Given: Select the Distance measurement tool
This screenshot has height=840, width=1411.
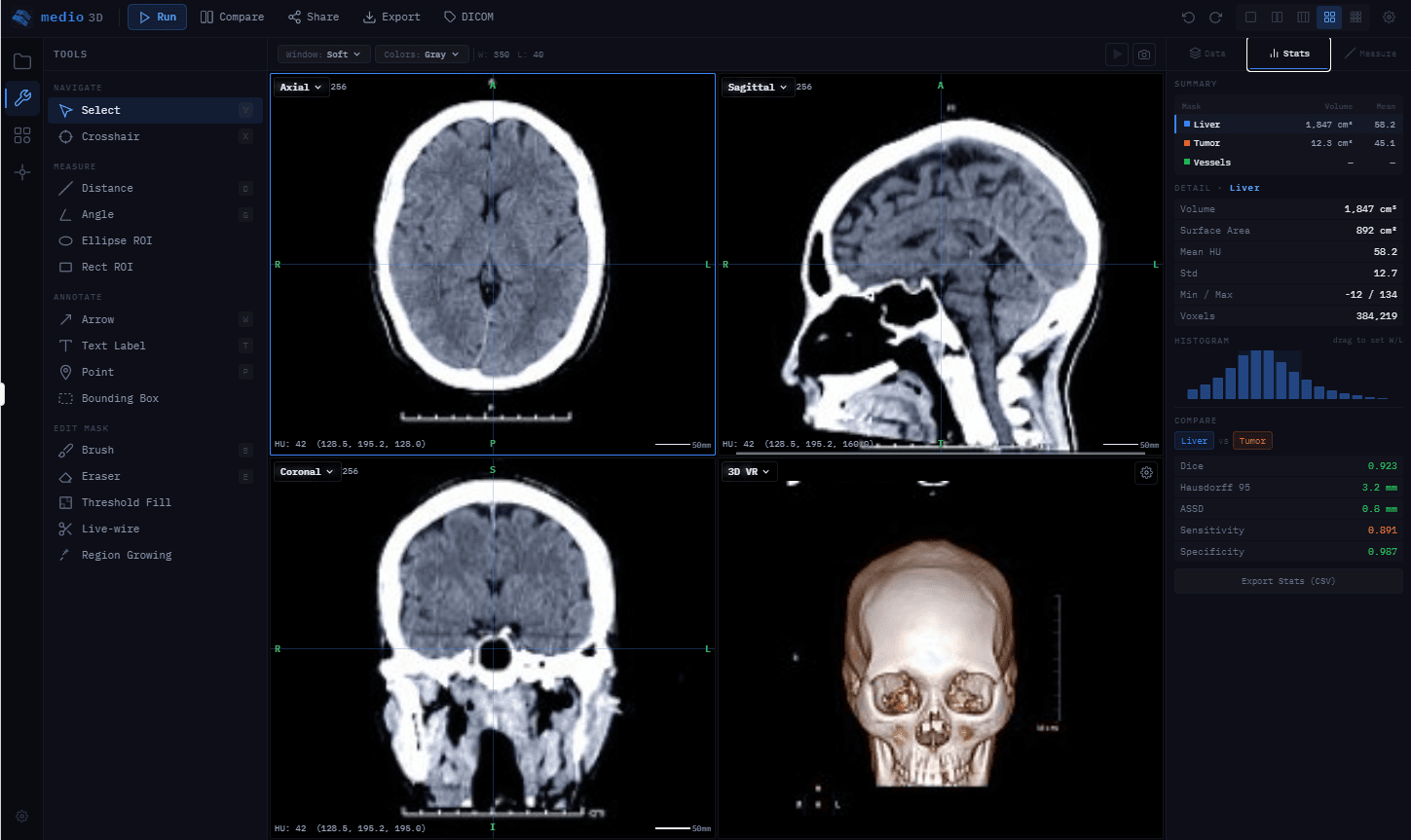Looking at the screenshot, I should click(107, 188).
